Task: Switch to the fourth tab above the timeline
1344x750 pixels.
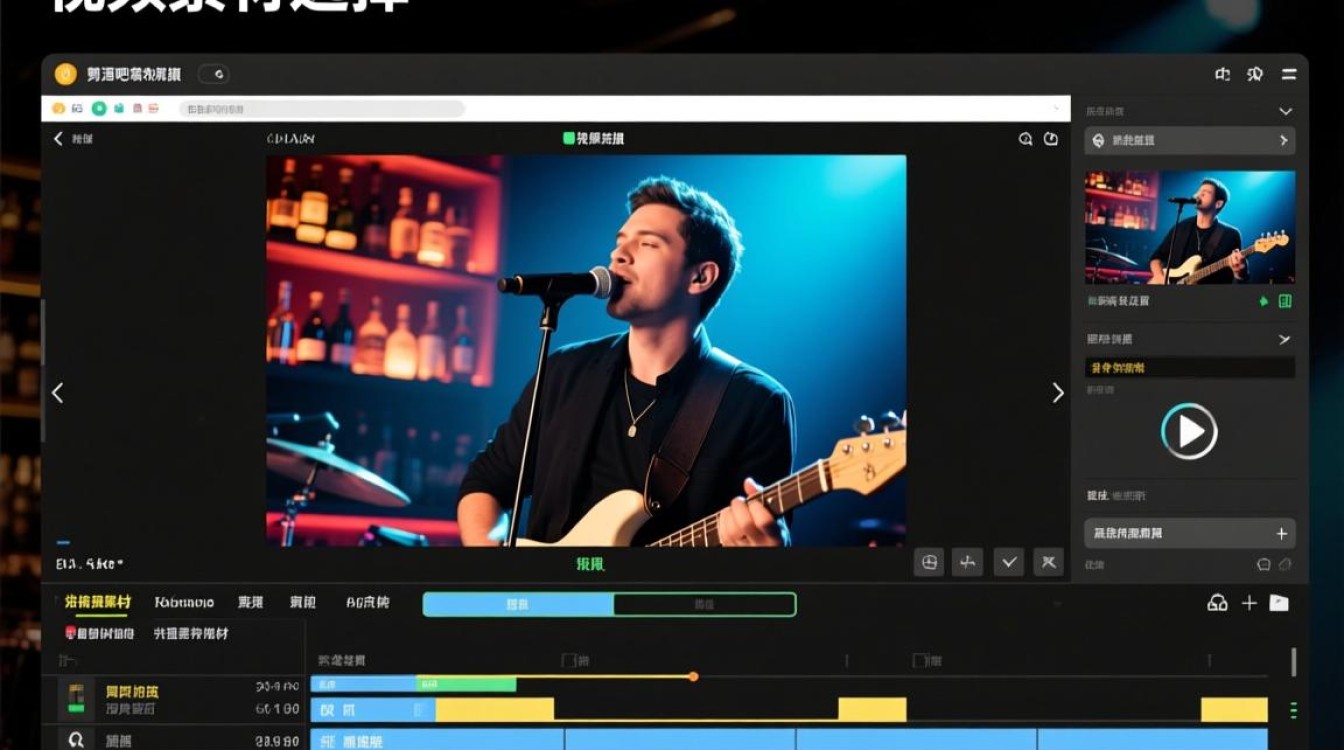Action: [x=303, y=602]
